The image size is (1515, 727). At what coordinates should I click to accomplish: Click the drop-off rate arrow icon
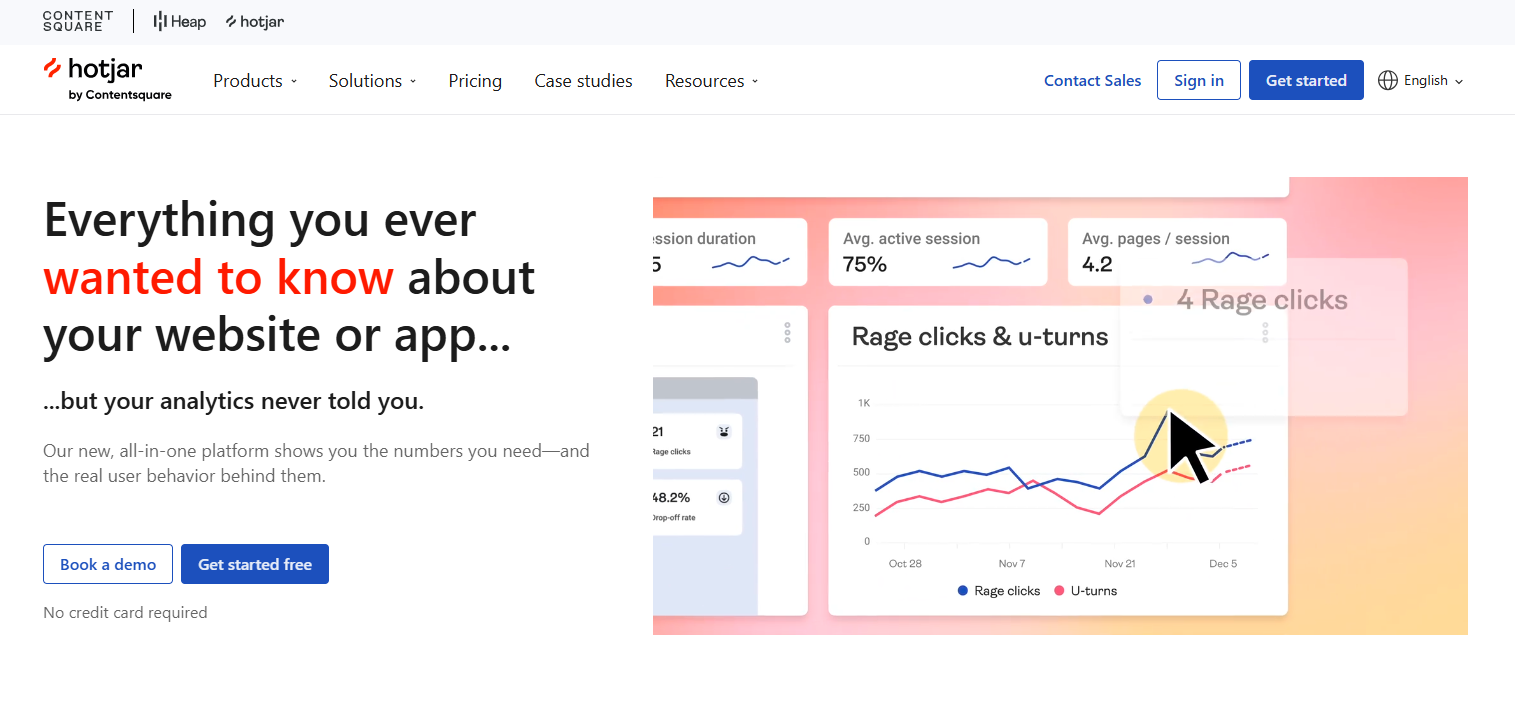pos(724,498)
